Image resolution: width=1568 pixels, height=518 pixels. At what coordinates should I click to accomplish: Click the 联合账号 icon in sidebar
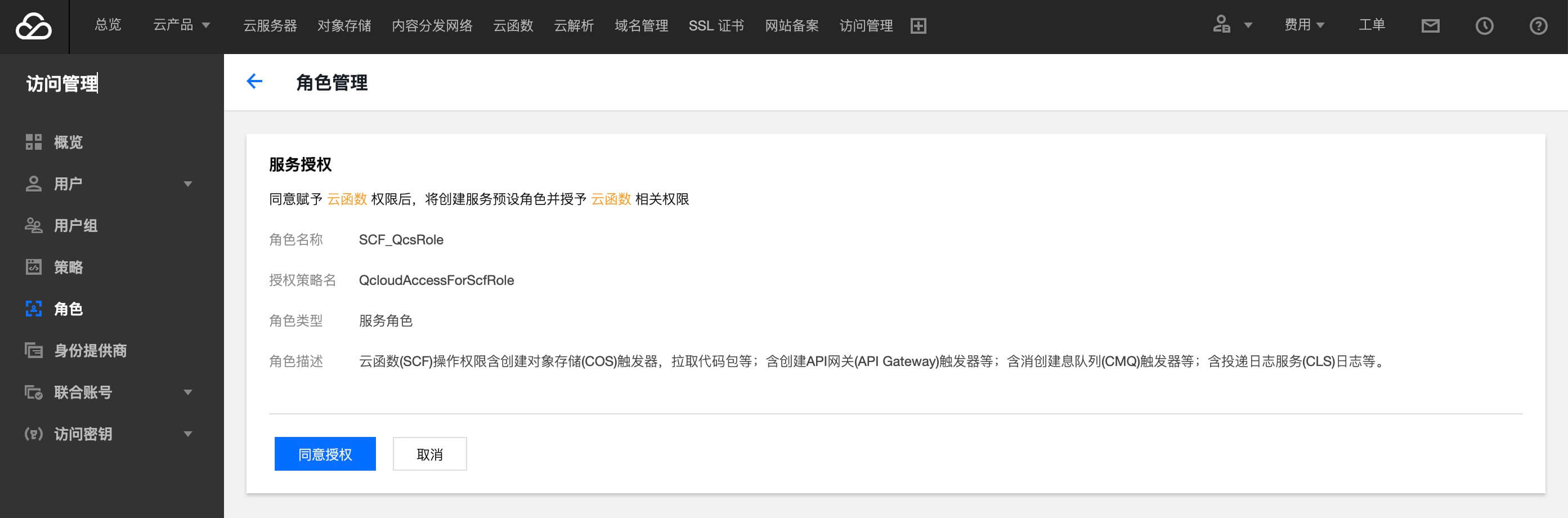(x=33, y=392)
